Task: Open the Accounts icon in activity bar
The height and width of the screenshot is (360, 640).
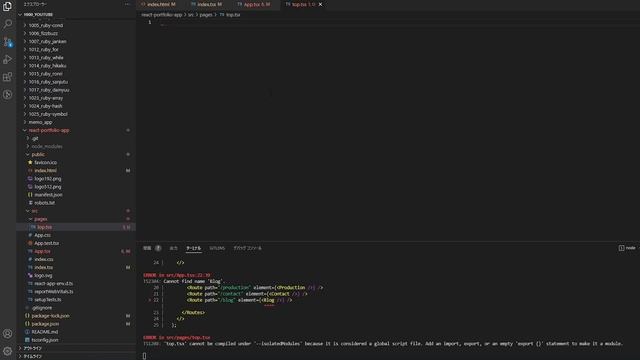Action: pos(7,333)
